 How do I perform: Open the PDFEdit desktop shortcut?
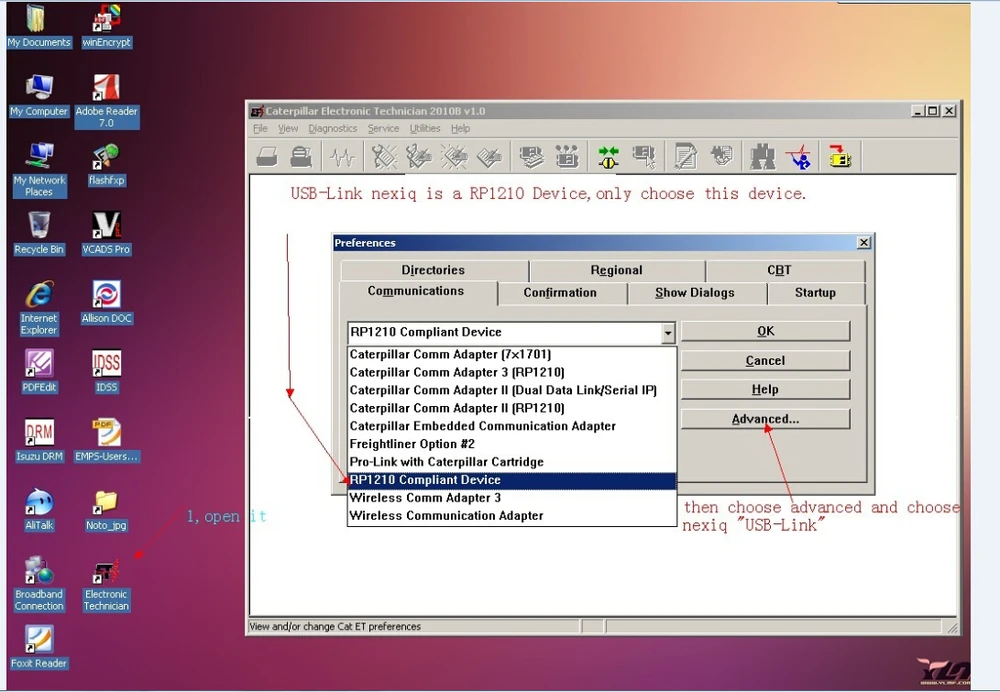(x=39, y=371)
